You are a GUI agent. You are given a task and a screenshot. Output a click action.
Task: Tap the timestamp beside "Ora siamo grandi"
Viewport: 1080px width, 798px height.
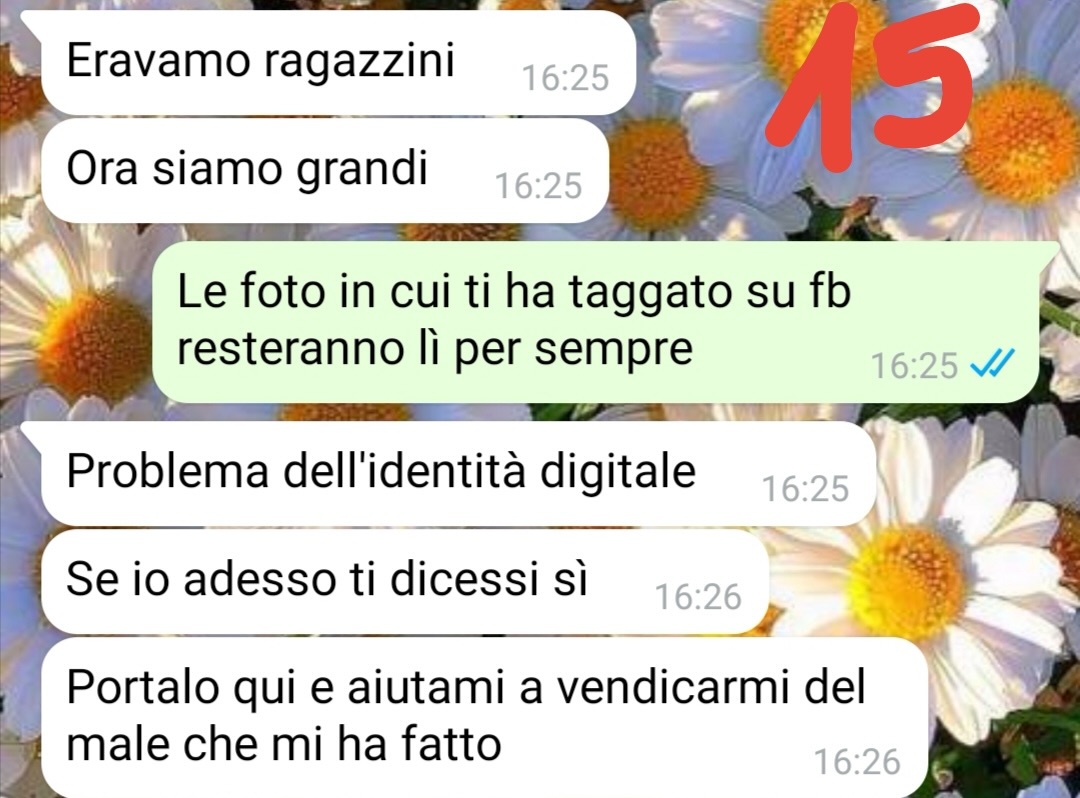pyautogui.click(x=539, y=186)
